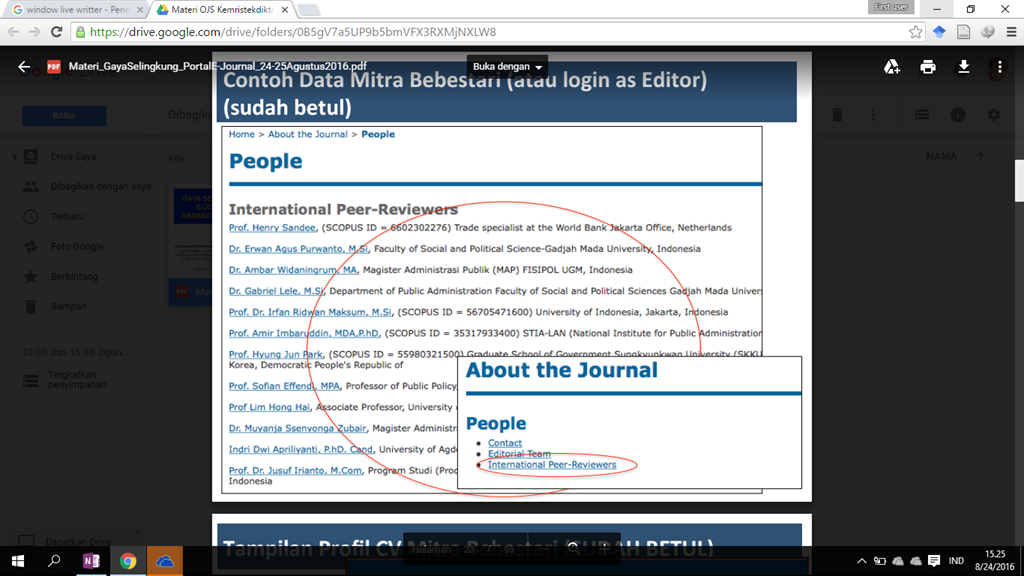
Task: Open Drive settings gear behind the preview
Action: [993, 115]
